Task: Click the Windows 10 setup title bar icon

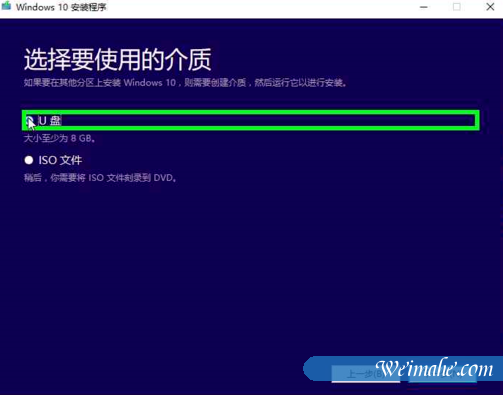Action: click(6, 6)
